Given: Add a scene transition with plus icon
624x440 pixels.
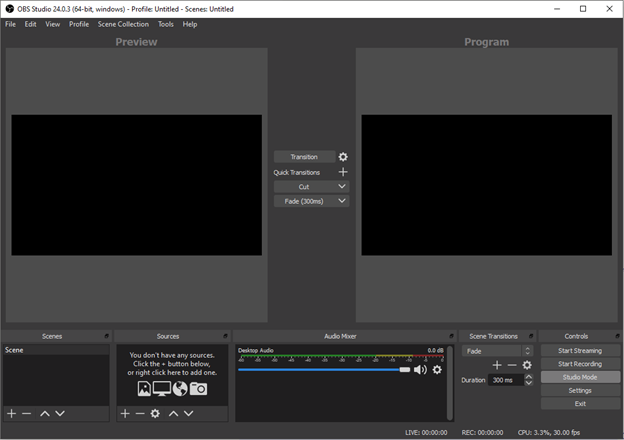Looking at the screenshot, I should [497, 365].
